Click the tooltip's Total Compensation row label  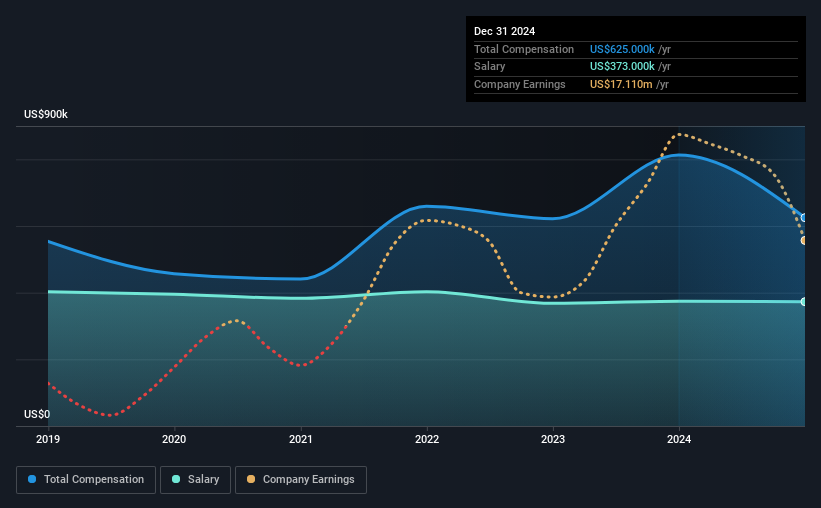524,49
